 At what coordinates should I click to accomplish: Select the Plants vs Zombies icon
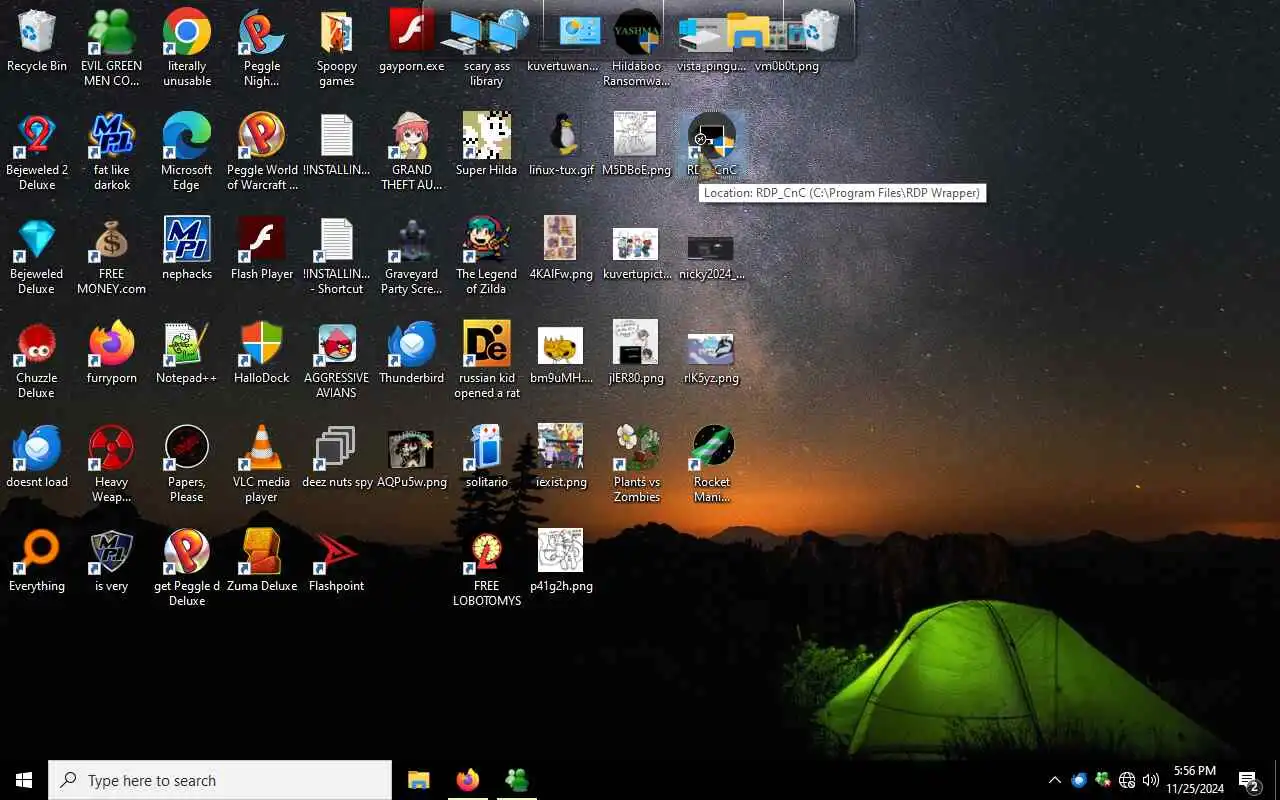coord(637,464)
